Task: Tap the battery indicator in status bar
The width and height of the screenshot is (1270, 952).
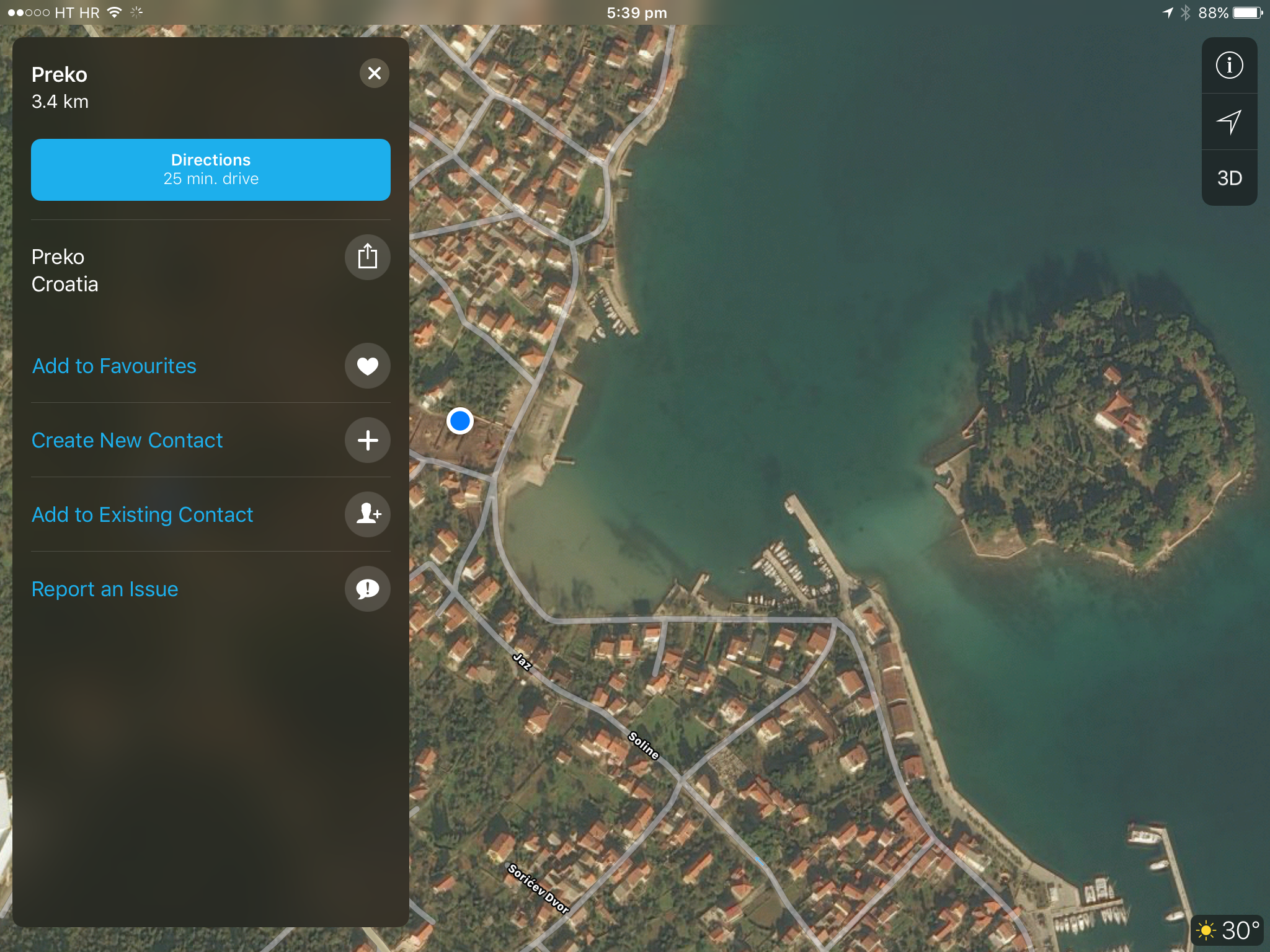Action: (x=1248, y=13)
